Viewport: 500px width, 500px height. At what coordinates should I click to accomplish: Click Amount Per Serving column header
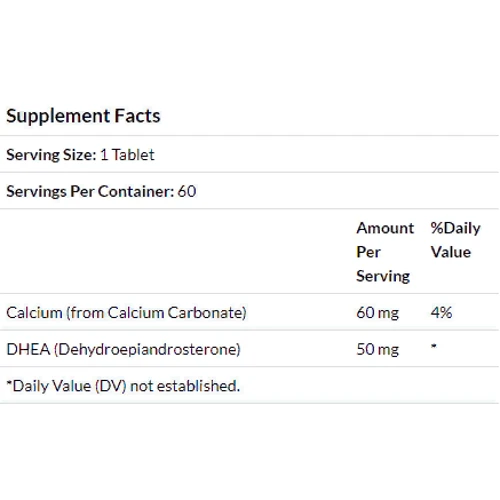(385, 252)
